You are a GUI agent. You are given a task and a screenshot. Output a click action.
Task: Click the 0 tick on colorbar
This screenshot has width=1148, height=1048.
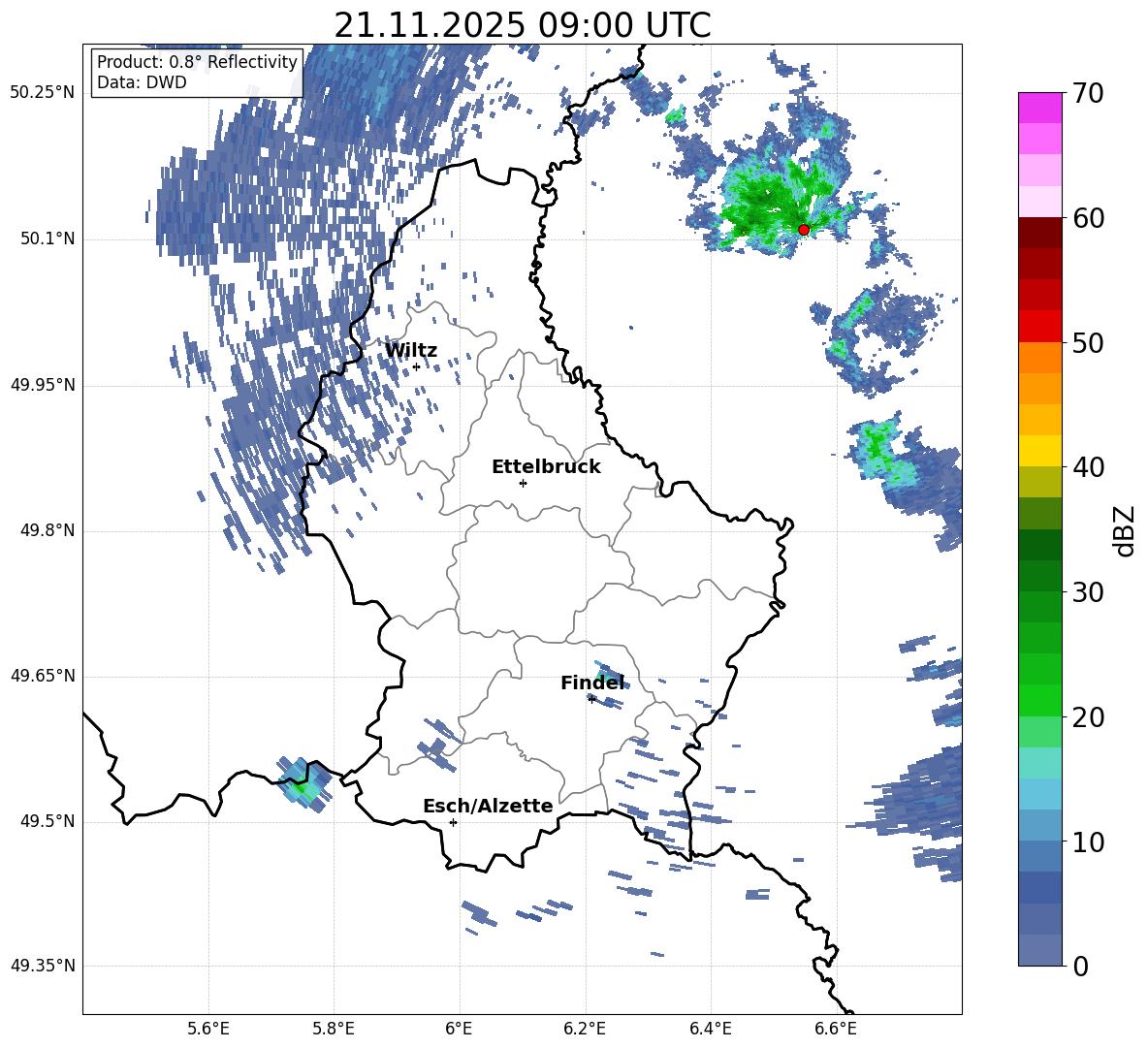pos(1080,966)
